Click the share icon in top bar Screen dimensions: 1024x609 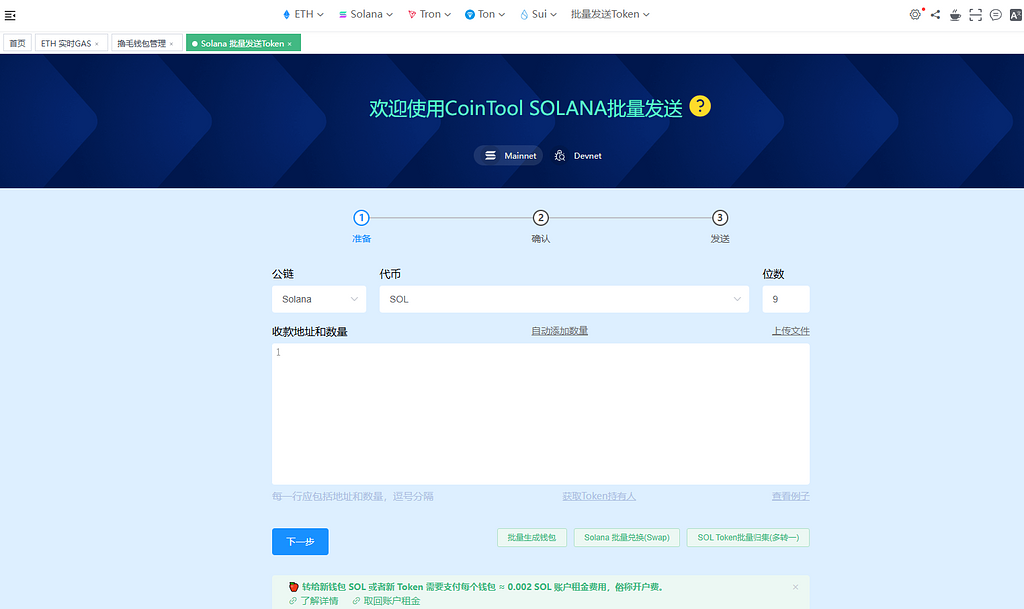pos(935,15)
